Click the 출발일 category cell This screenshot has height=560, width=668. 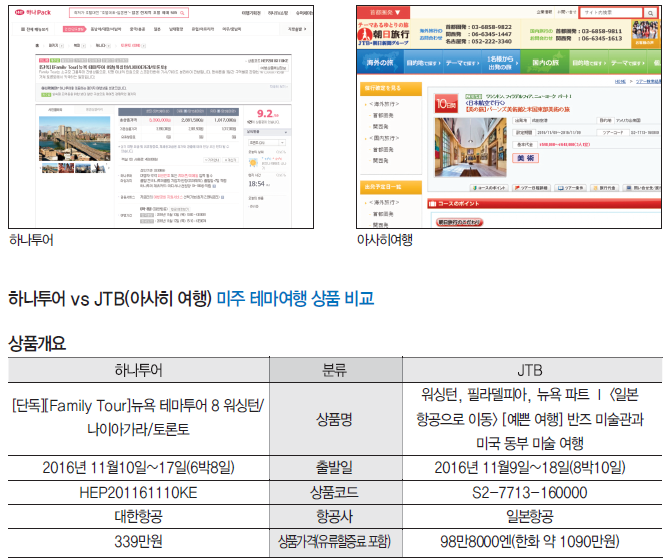pyautogui.click(x=334, y=468)
